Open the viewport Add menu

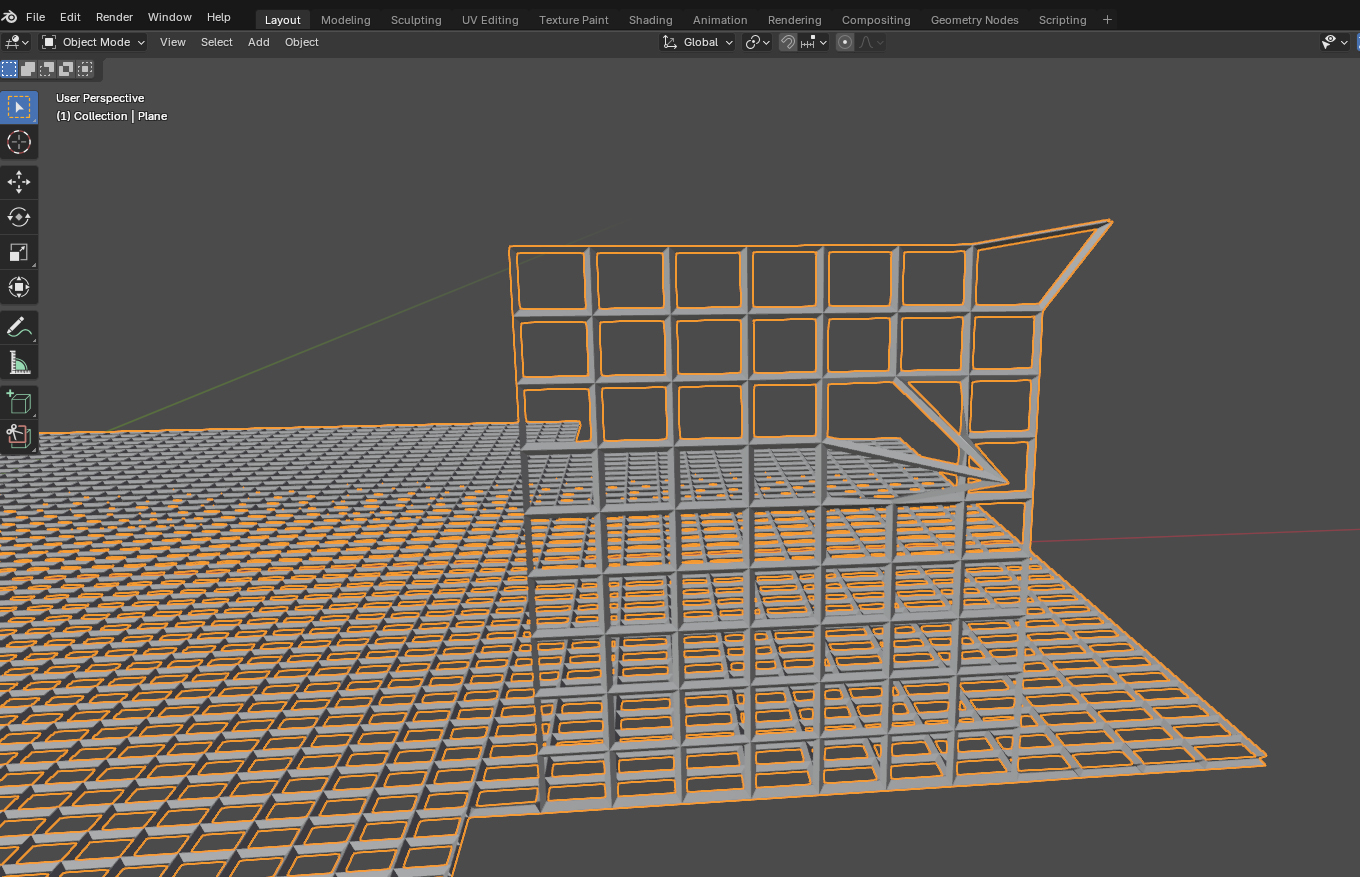(x=258, y=42)
